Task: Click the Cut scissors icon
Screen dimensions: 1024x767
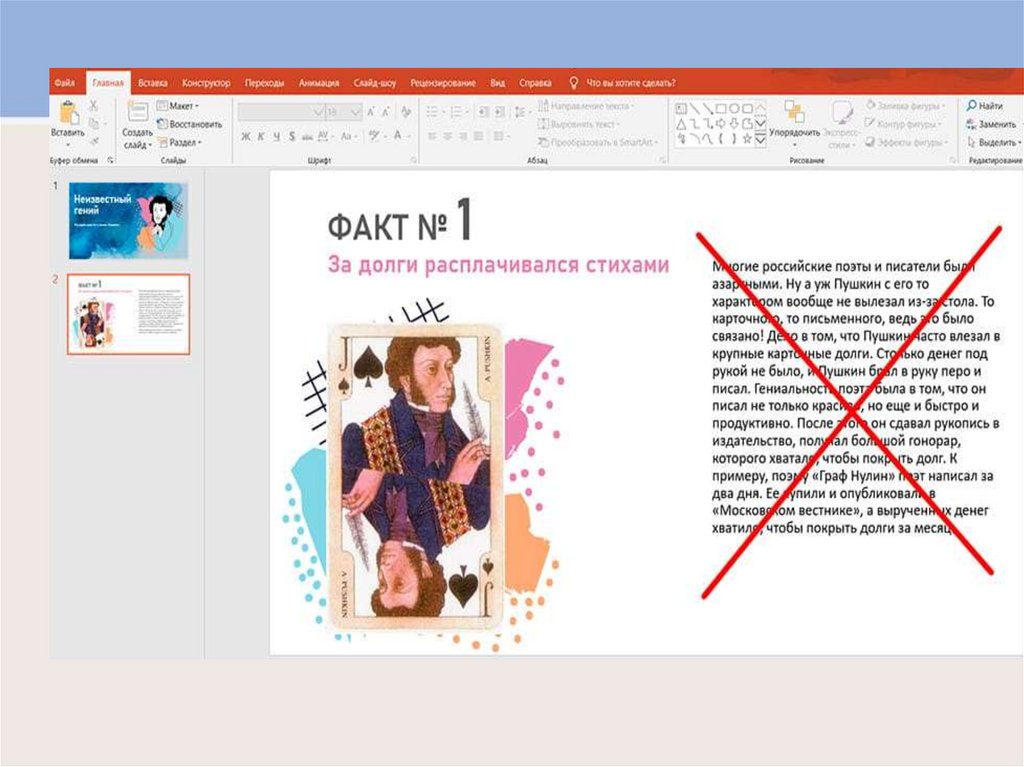Action: (x=94, y=106)
